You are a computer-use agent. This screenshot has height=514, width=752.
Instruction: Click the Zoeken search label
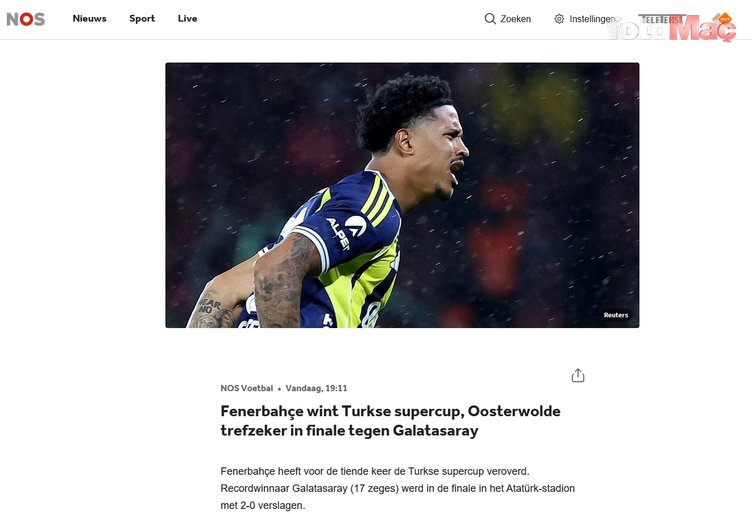[x=516, y=19]
